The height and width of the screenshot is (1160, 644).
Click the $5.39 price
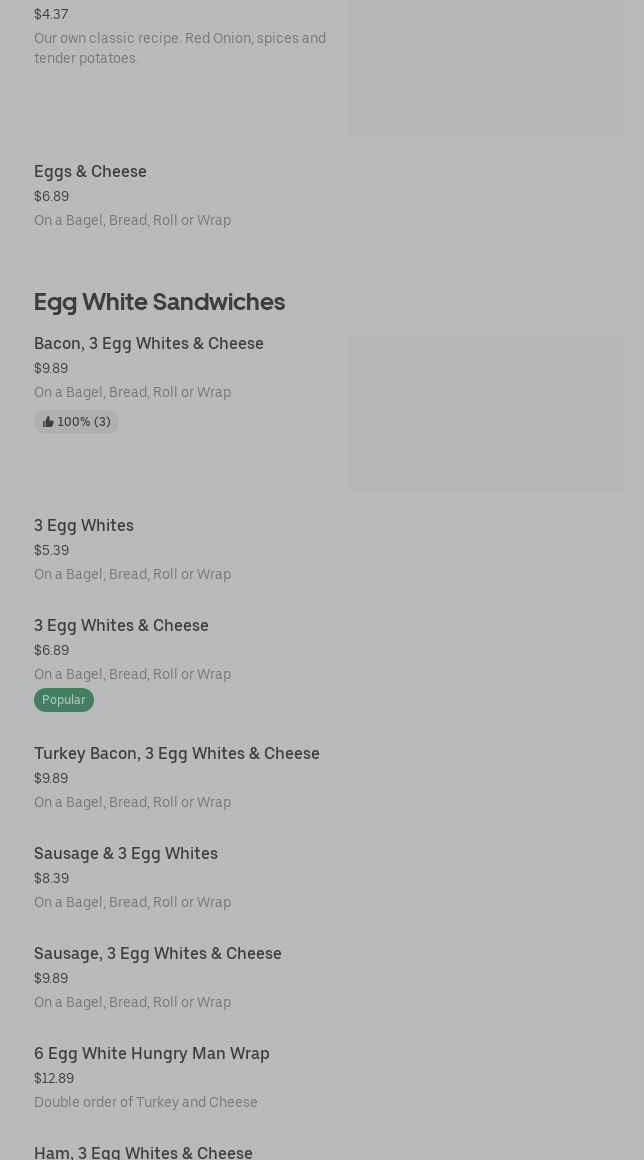coord(51,550)
